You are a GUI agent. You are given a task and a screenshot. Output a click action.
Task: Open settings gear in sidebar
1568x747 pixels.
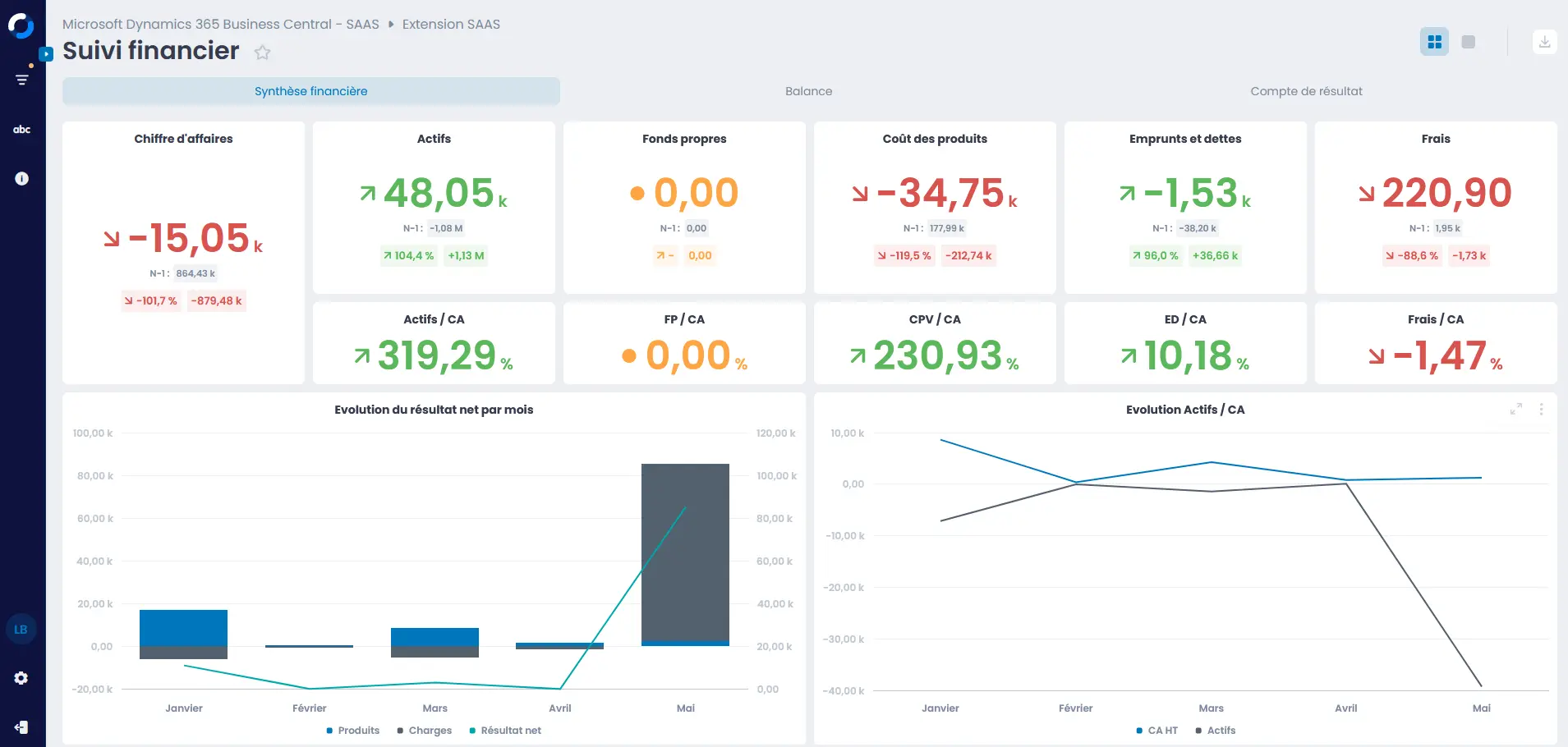[21, 678]
